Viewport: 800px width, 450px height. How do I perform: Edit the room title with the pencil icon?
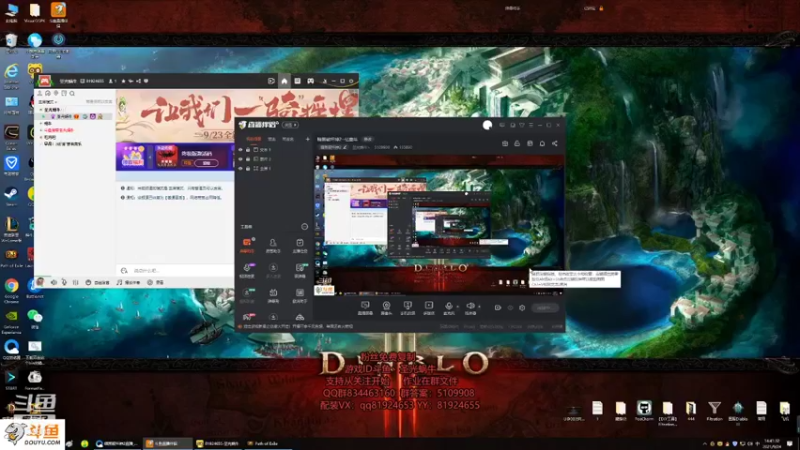click(345, 147)
